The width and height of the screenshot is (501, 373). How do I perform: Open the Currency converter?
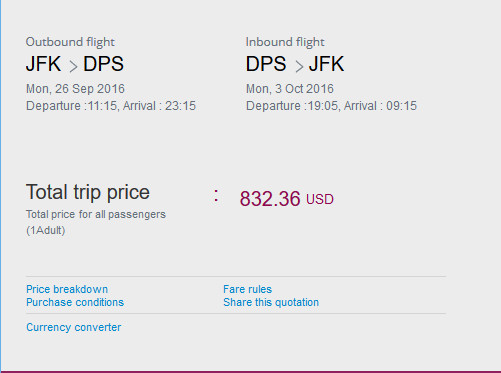tap(74, 327)
